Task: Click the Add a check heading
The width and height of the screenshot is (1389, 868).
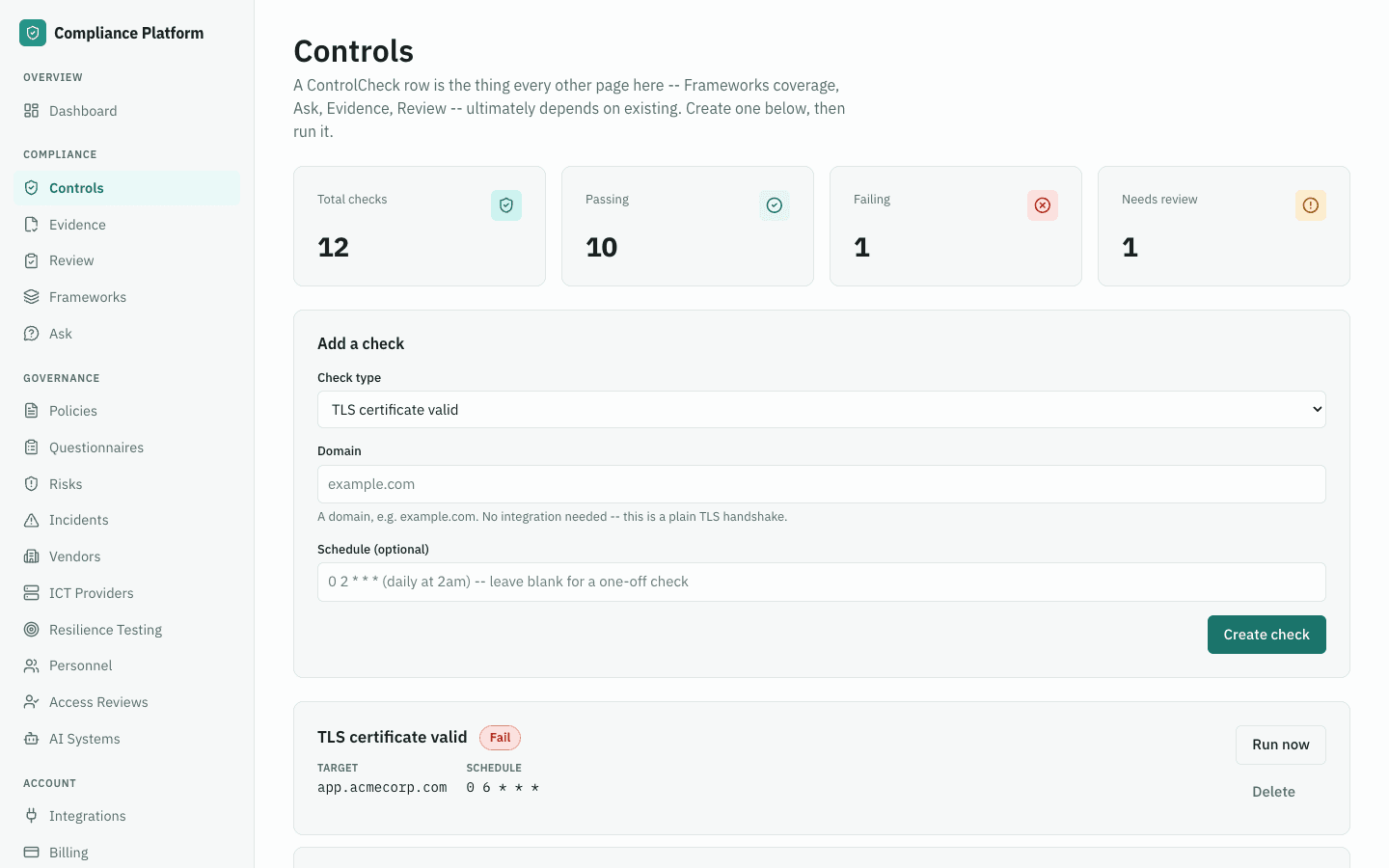Action: click(361, 343)
